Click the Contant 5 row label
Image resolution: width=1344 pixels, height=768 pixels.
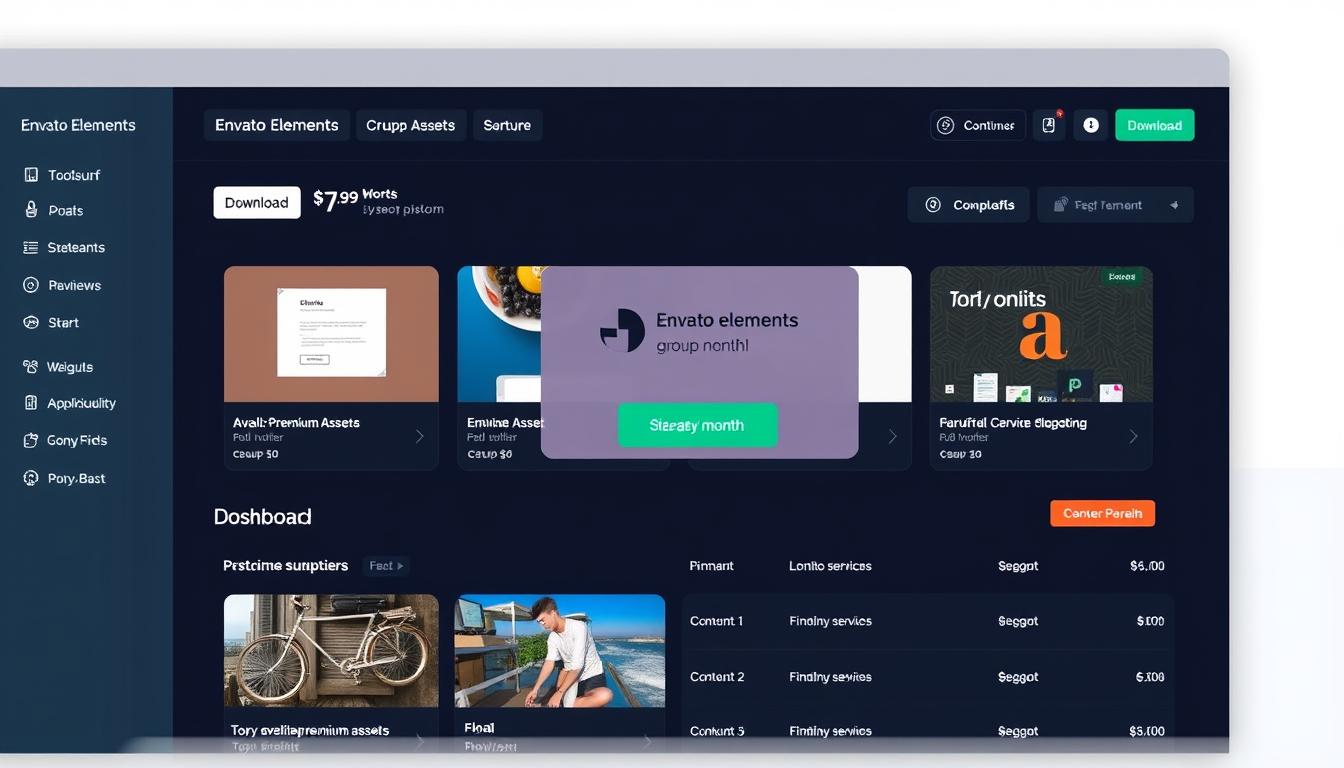[x=717, y=731]
